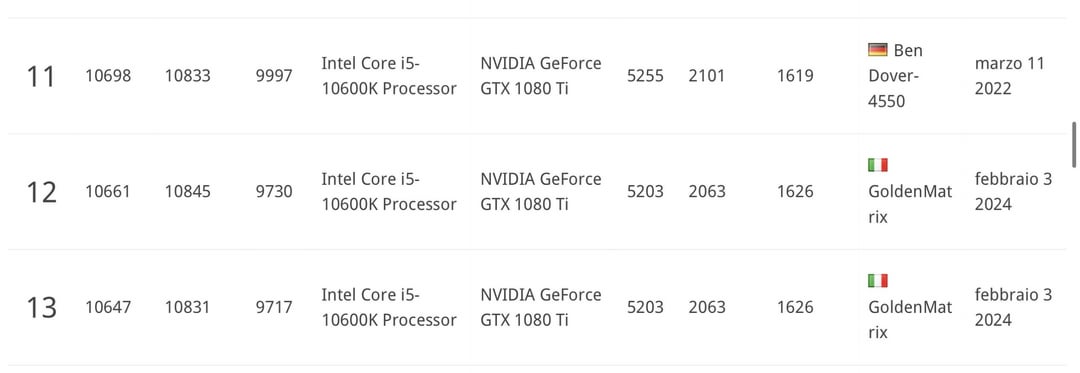Open GoldenMatrix profile in row 12
1080x373 pixels.
(910, 204)
